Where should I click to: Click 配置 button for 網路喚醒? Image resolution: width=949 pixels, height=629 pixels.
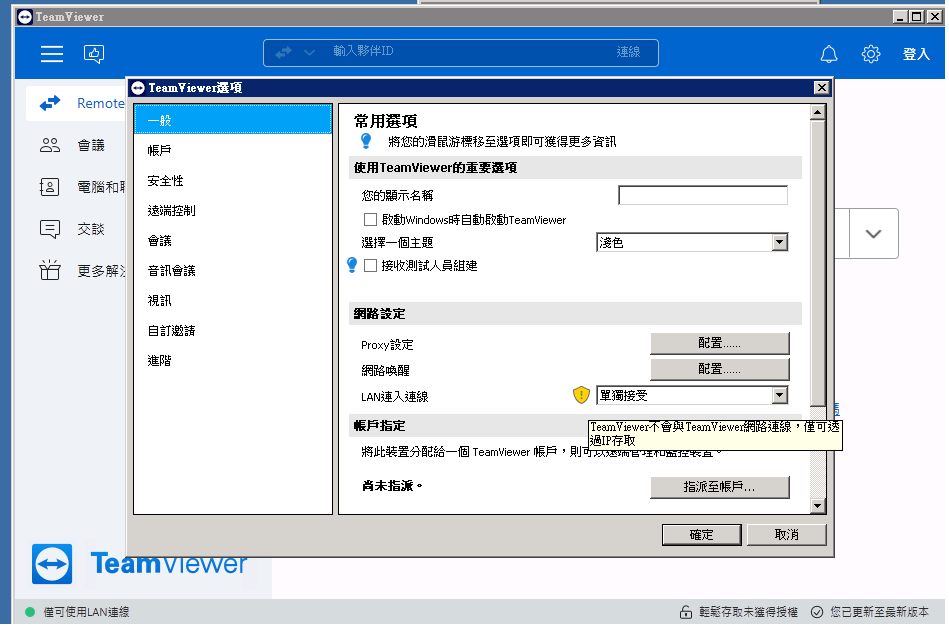[720, 369]
